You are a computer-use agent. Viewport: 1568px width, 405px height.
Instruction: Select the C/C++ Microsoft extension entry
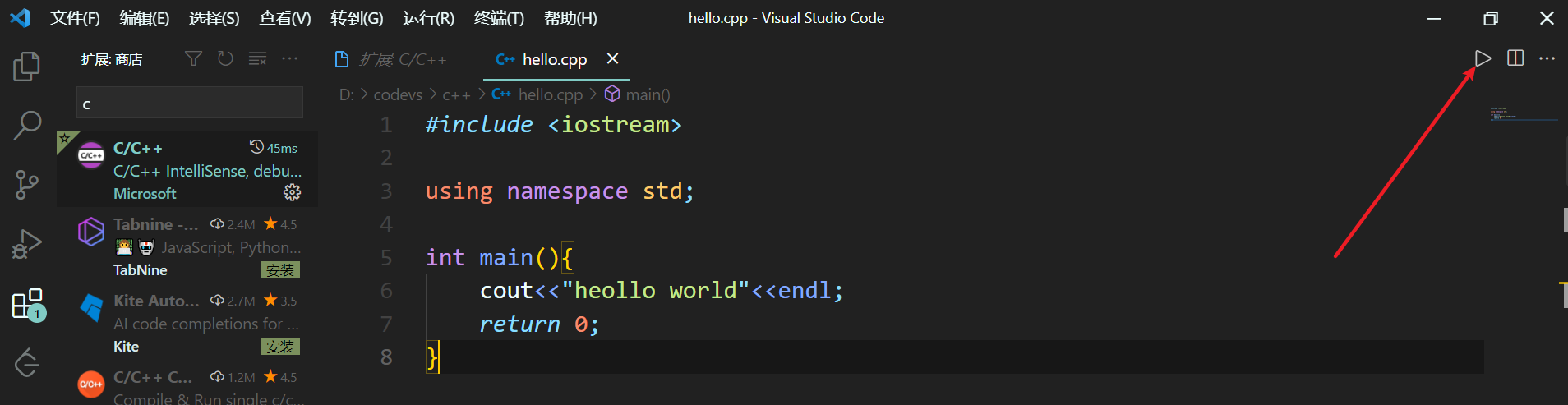187,169
